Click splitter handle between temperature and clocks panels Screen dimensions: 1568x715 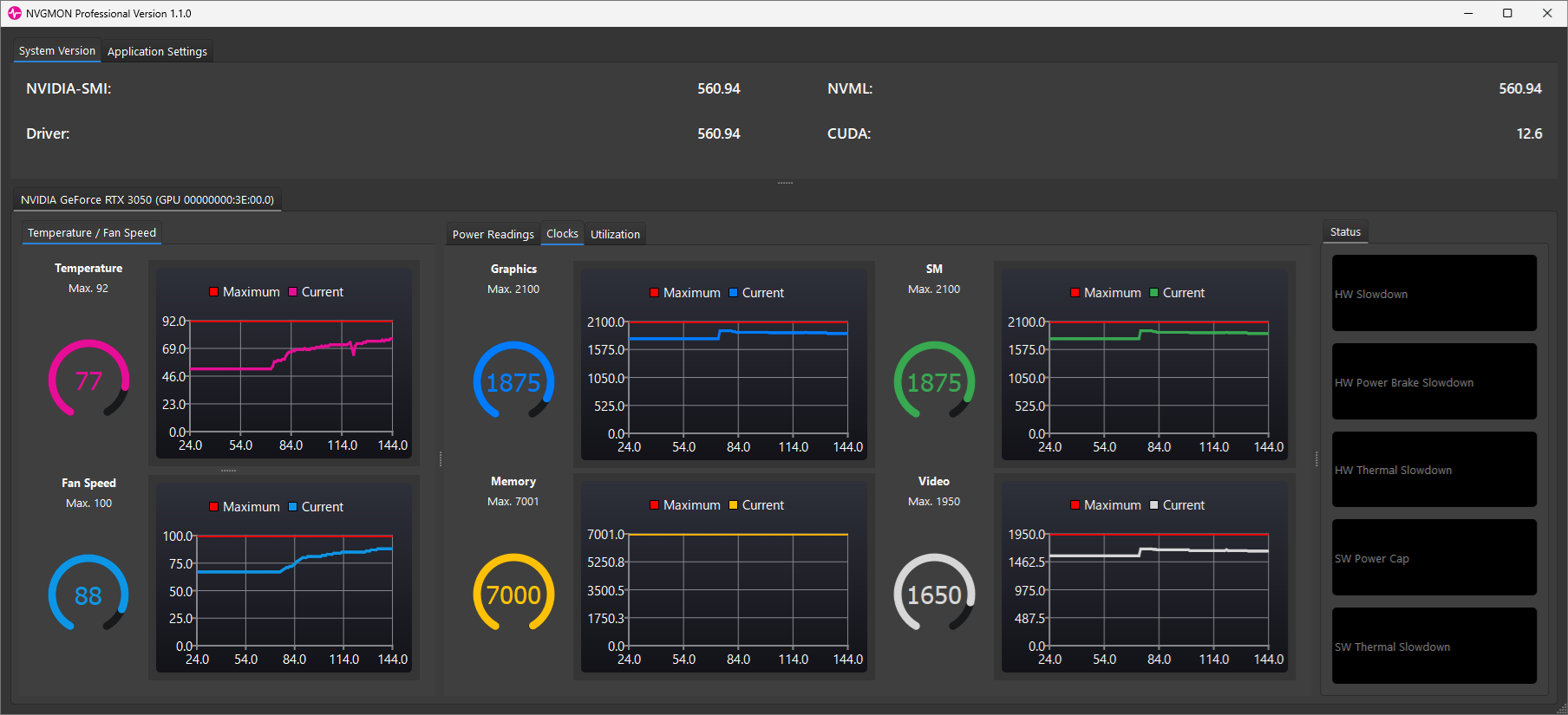[441, 459]
